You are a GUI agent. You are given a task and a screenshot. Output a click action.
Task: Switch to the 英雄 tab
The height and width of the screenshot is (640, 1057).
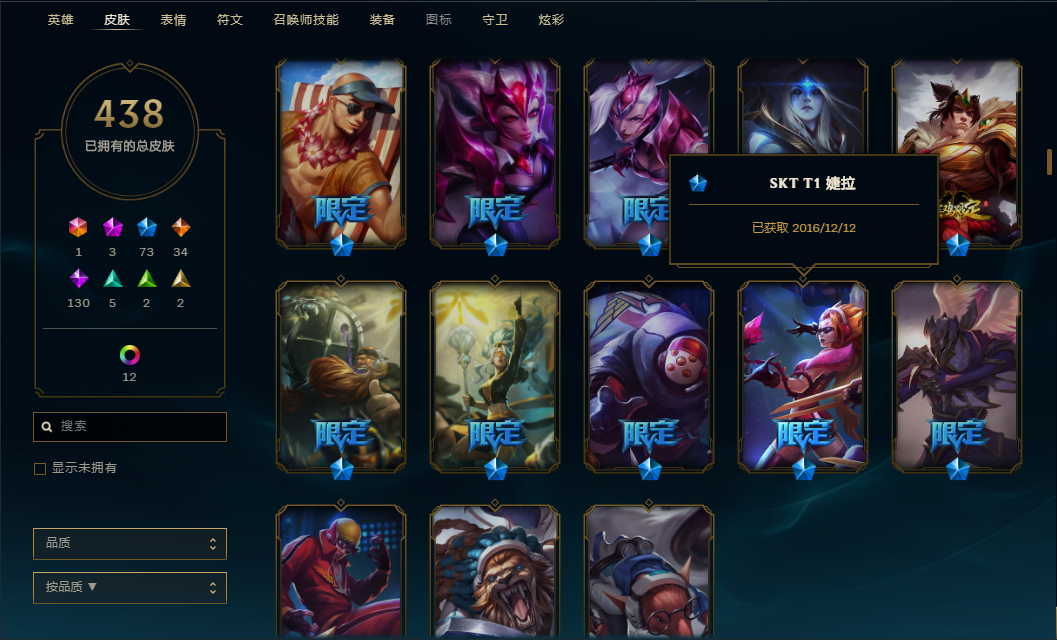pos(60,20)
